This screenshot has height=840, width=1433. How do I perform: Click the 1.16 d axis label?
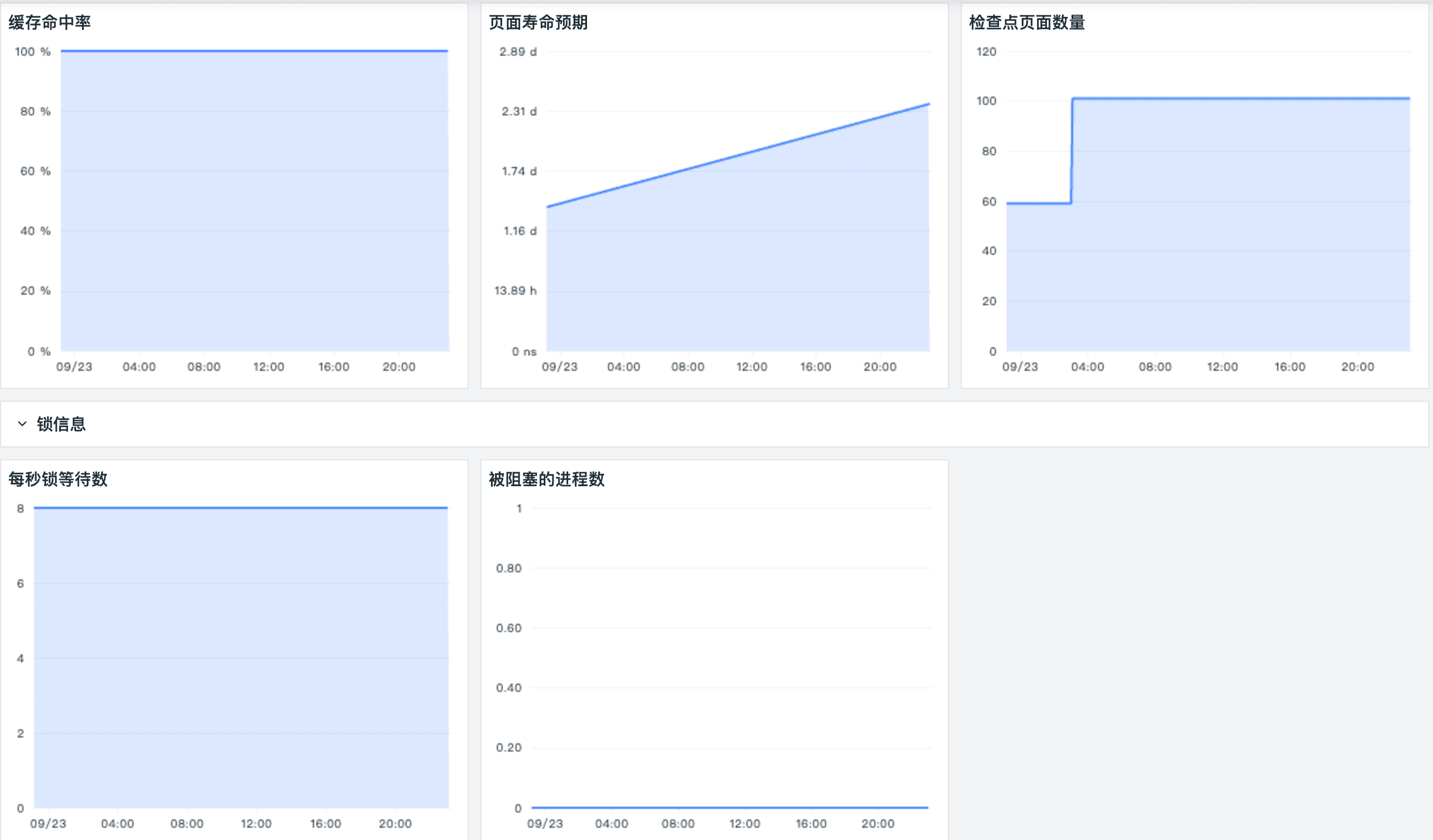[520, 231]
